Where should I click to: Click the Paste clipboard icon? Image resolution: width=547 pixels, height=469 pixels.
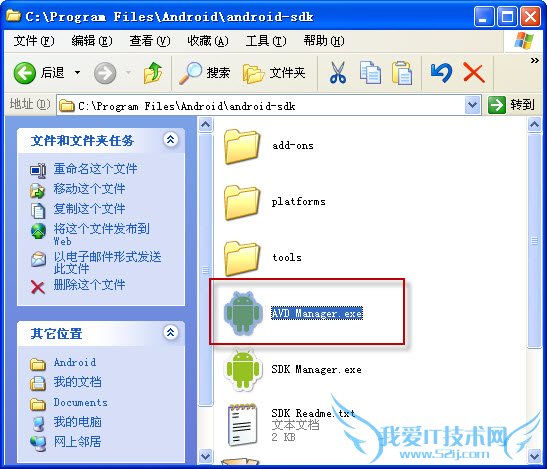(x=402, y=73)
